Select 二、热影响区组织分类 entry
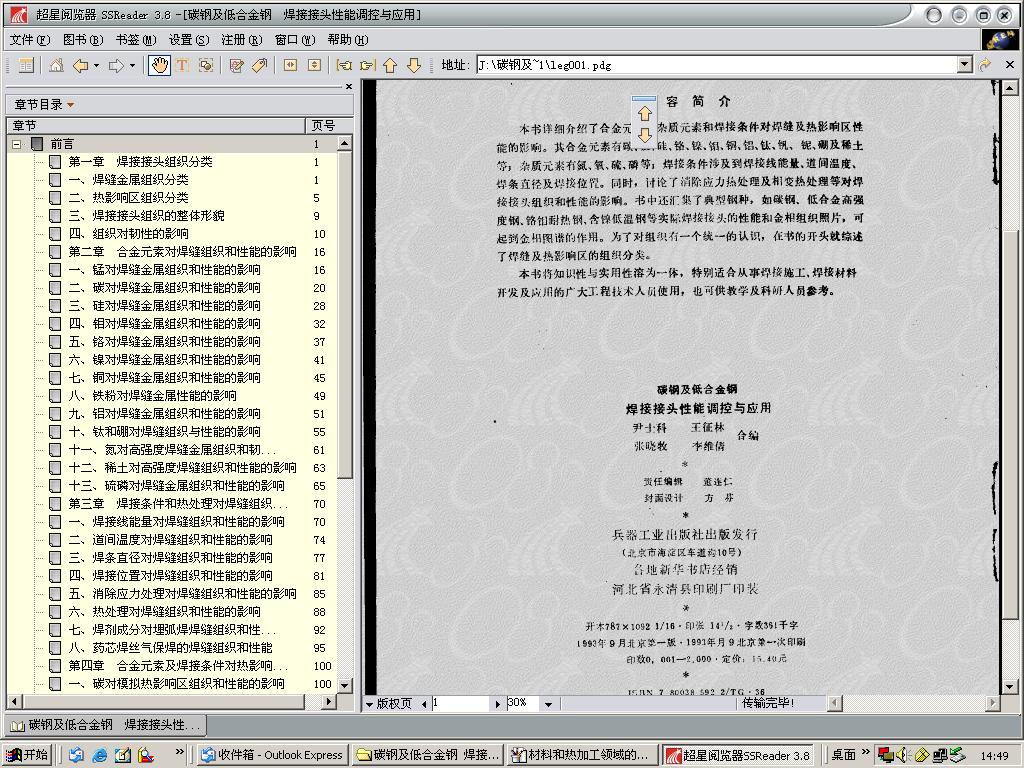 tap(129, 198)
